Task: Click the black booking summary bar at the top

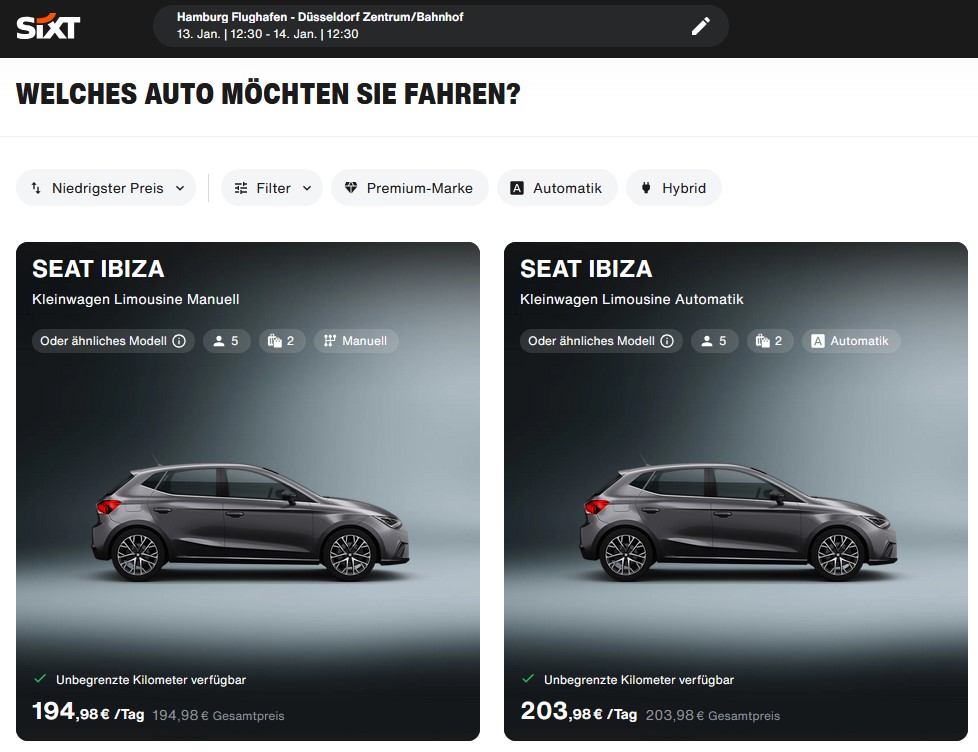Action: pos(440,26)
